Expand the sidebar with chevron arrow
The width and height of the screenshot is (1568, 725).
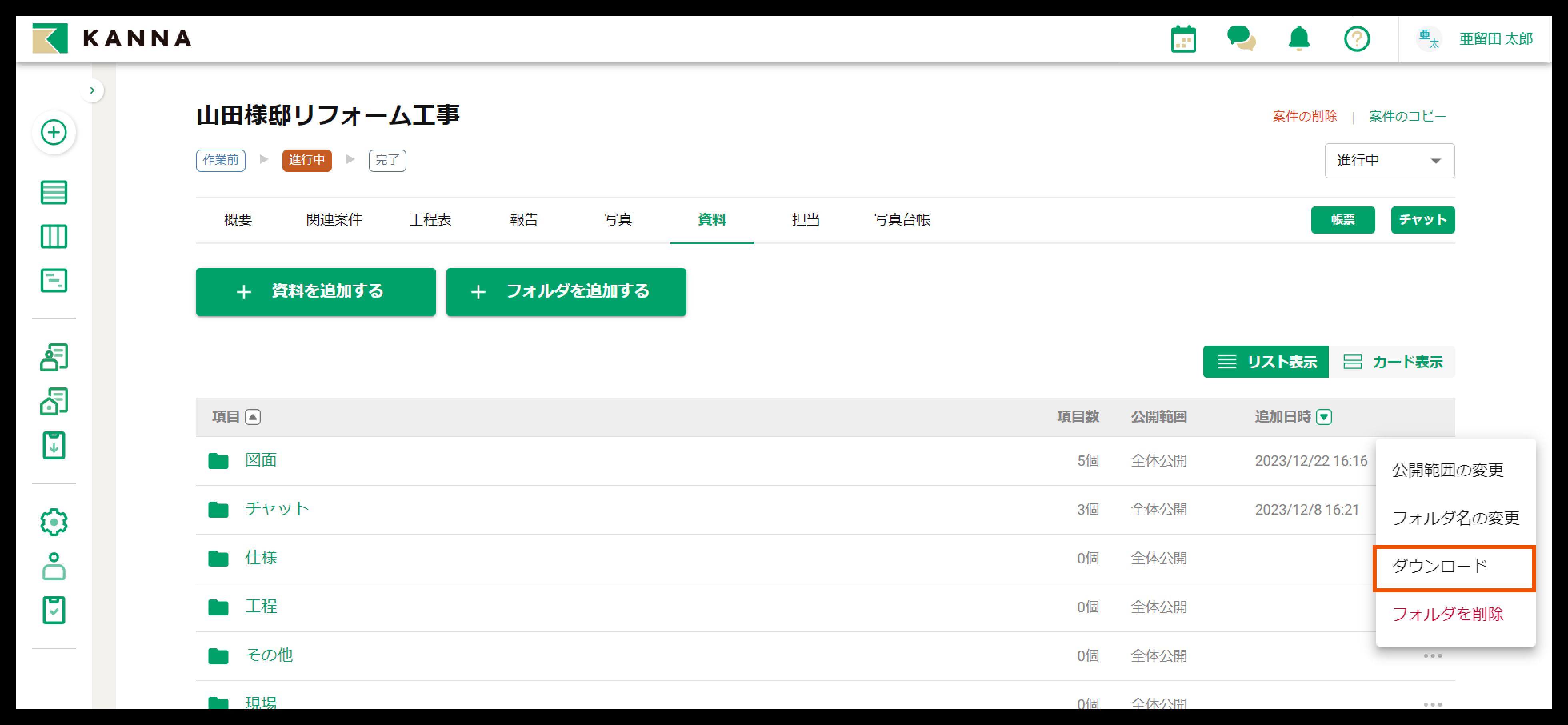[x=92, y=91]
